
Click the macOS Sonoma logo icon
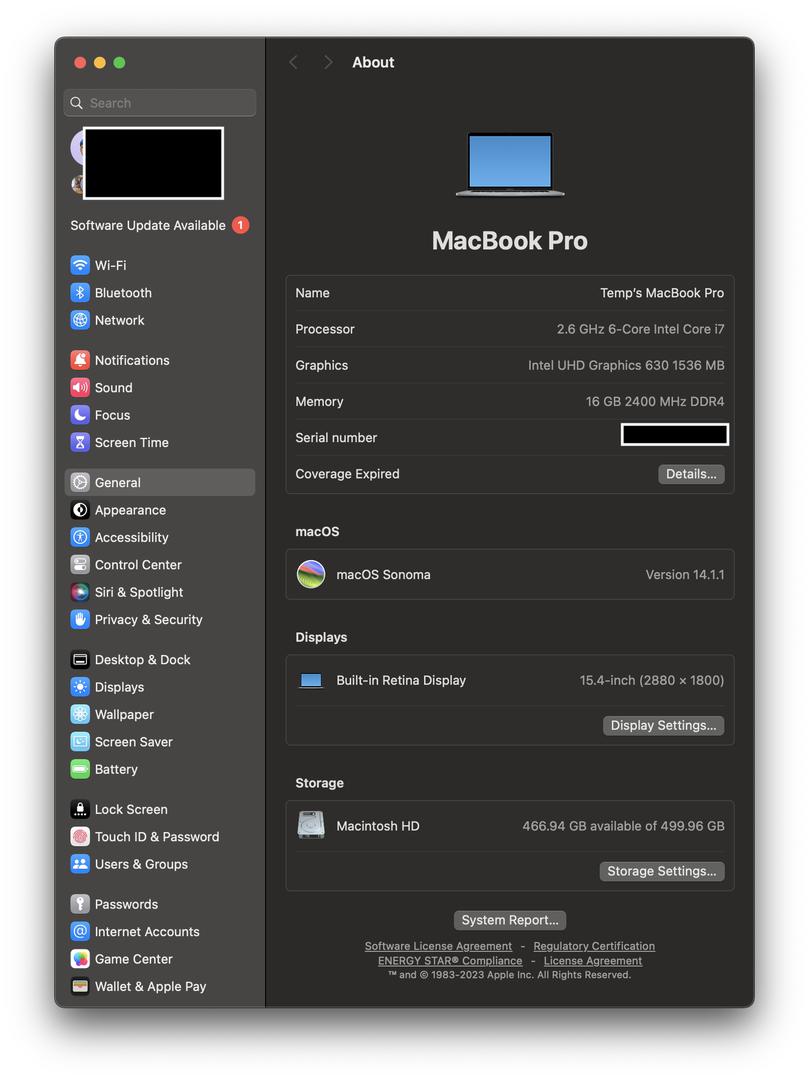311,574
